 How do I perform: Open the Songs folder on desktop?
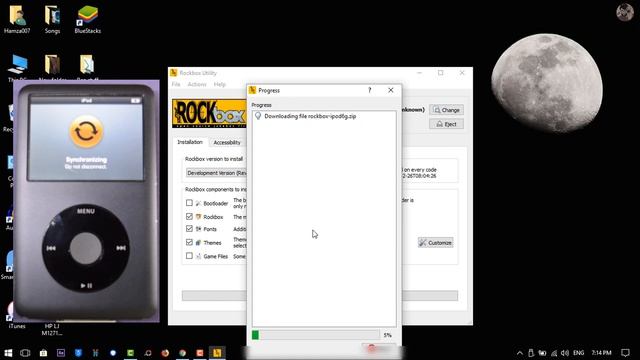[52, 19]
